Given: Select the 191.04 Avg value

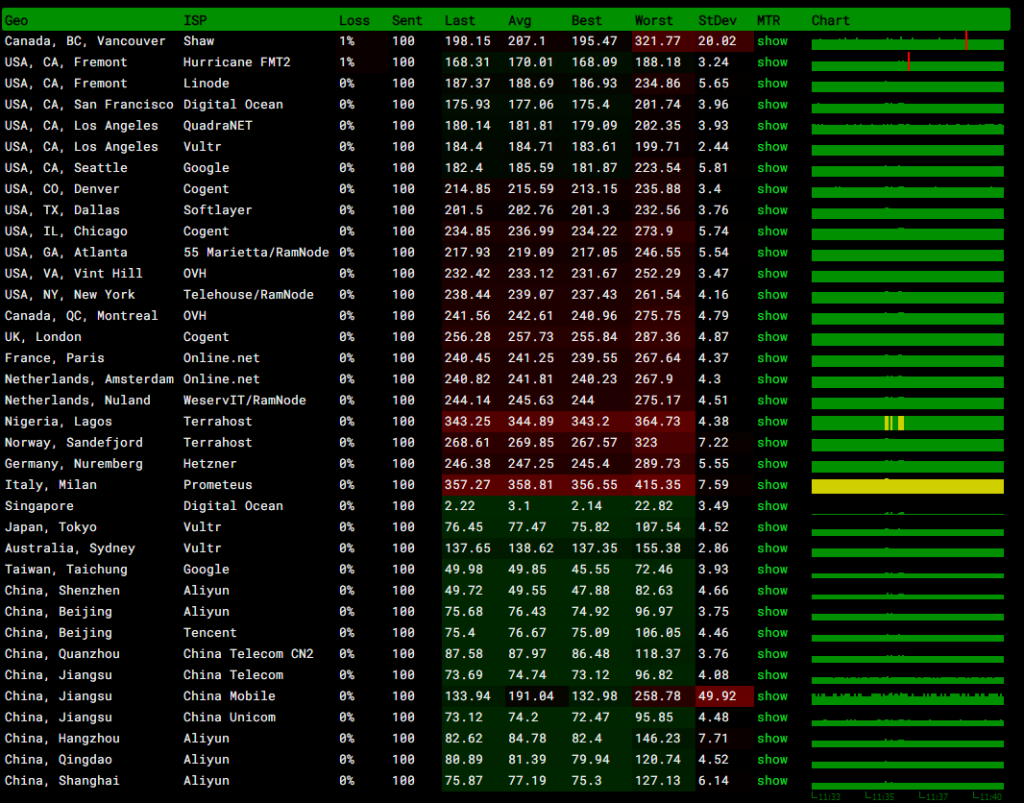Looking at the screenshot, I should click(x=531, y=696).
